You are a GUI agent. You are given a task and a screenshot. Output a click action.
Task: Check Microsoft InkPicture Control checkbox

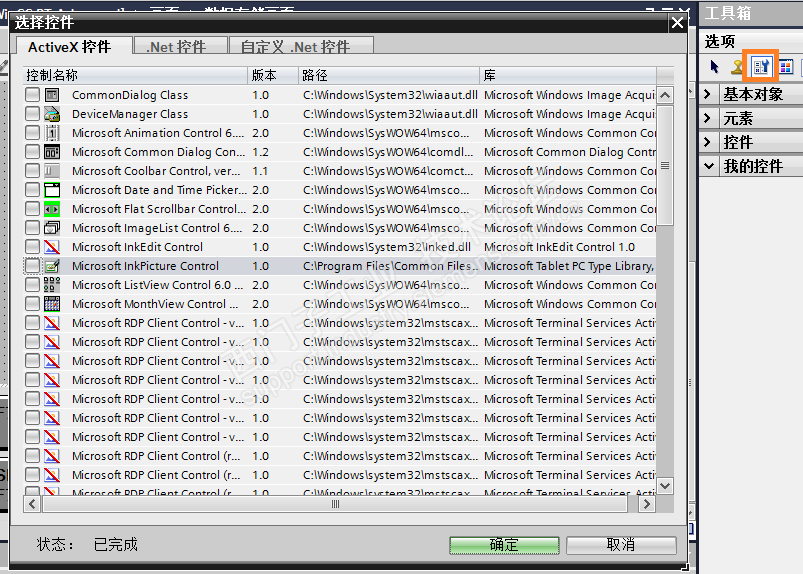tap(32, 266)
